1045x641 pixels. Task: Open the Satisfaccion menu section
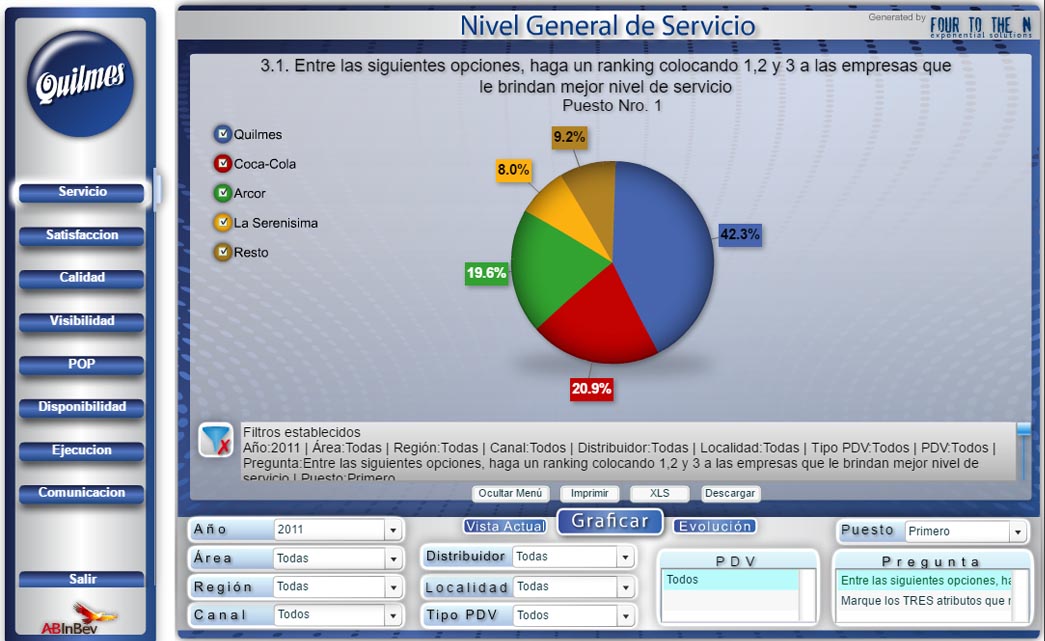(81, 235)
